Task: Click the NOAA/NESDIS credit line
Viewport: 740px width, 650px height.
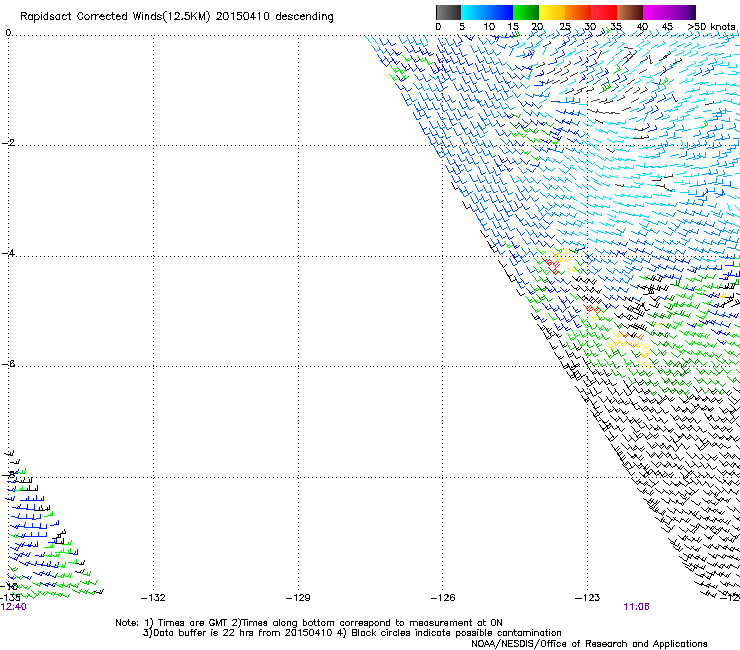Action: click(589, 644)
